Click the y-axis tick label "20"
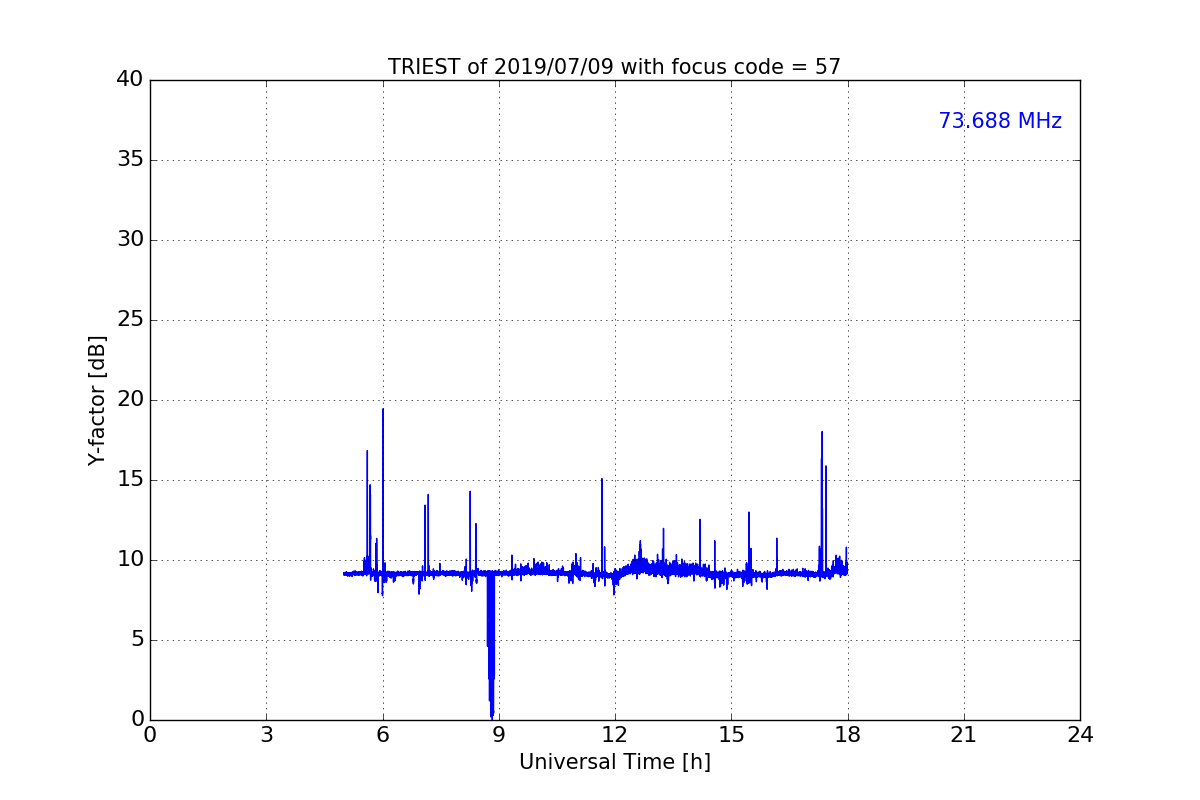This screenshot has height=800, width=1200. 129,400
